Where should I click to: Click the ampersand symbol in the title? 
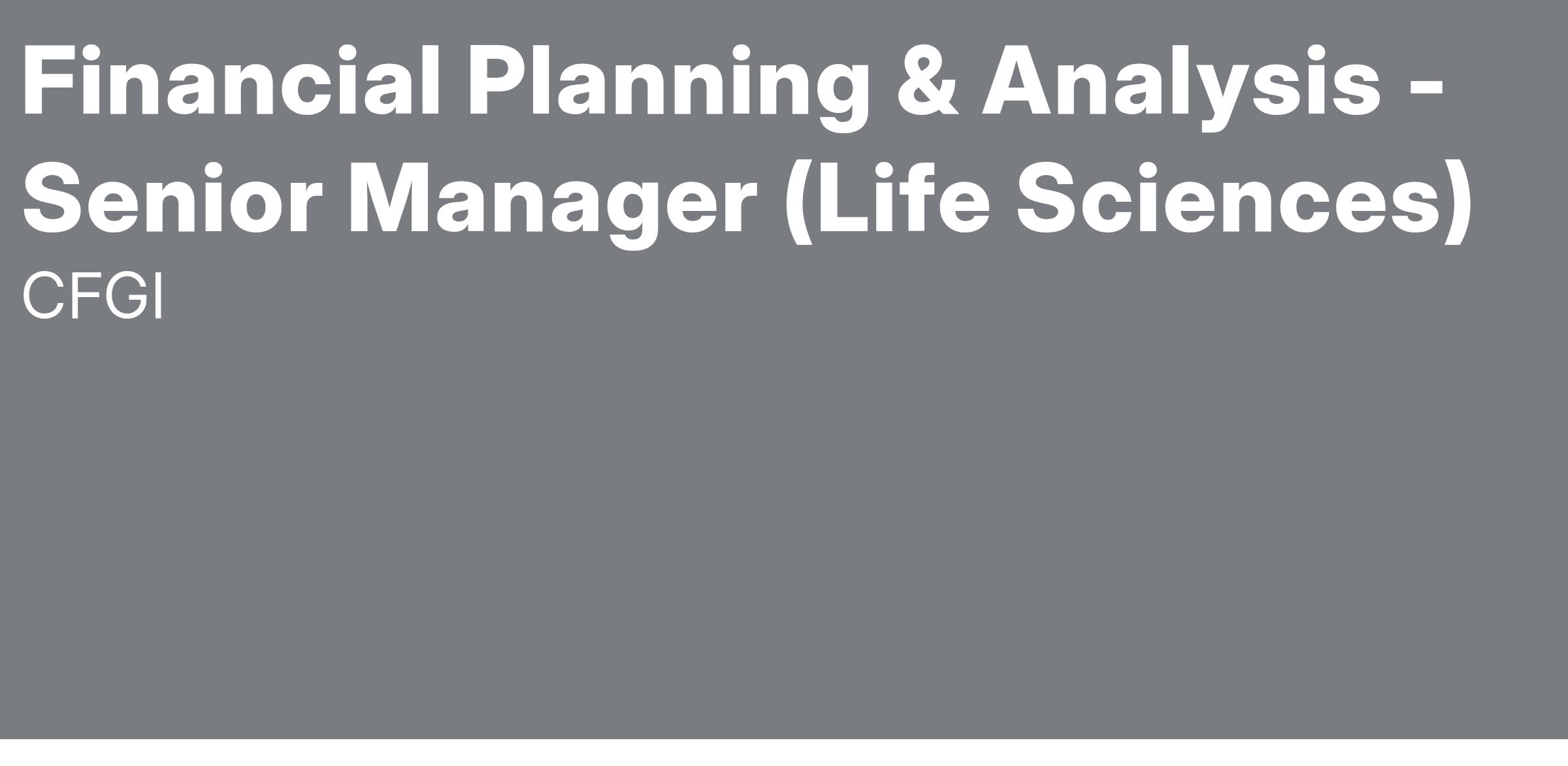tap(928, 82)
